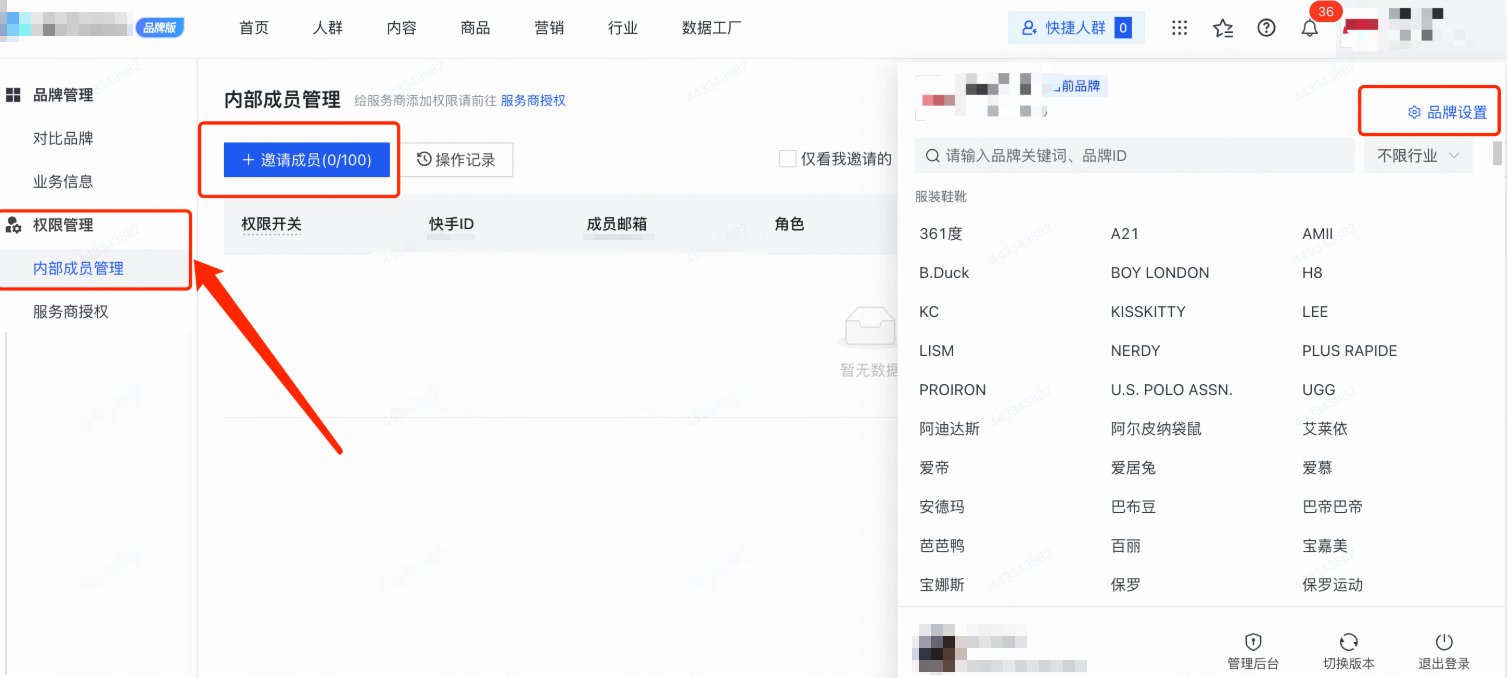Select brand KISSKITTY

pyautogui.click(x=1148, y=312)
